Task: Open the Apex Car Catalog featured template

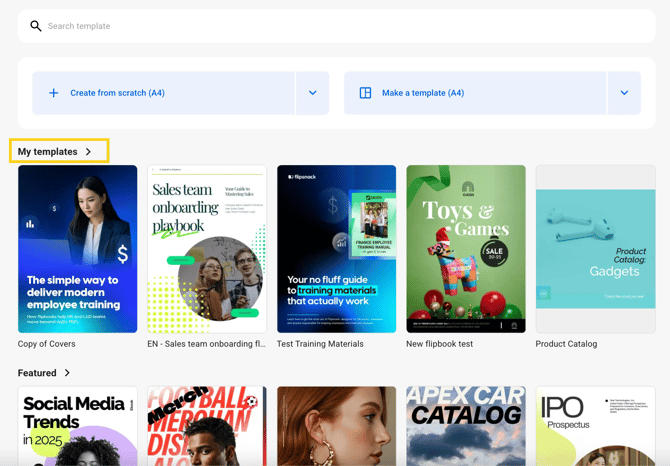Action: [x=466, y=426]
